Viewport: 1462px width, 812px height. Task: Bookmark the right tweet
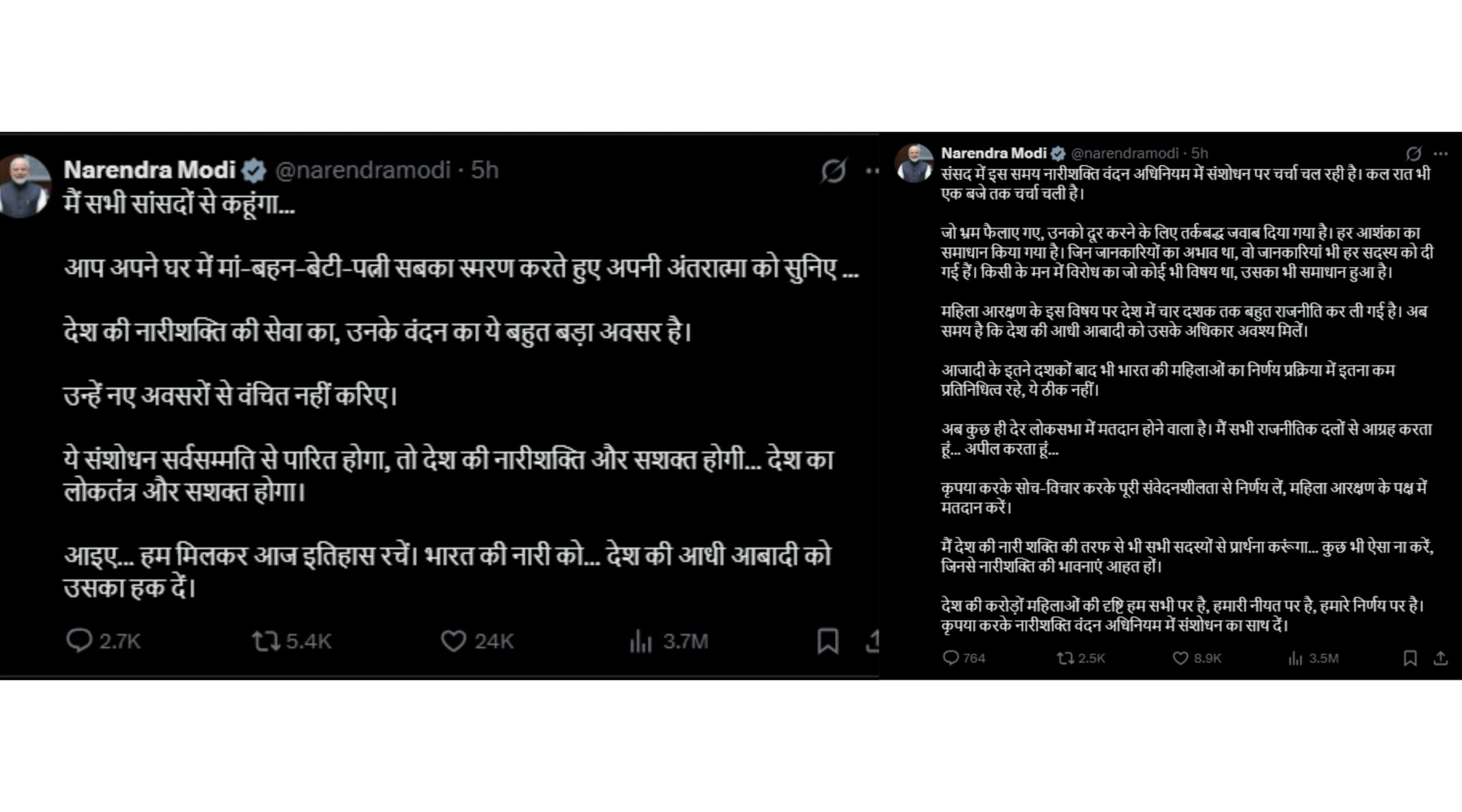coord(1410,658)
